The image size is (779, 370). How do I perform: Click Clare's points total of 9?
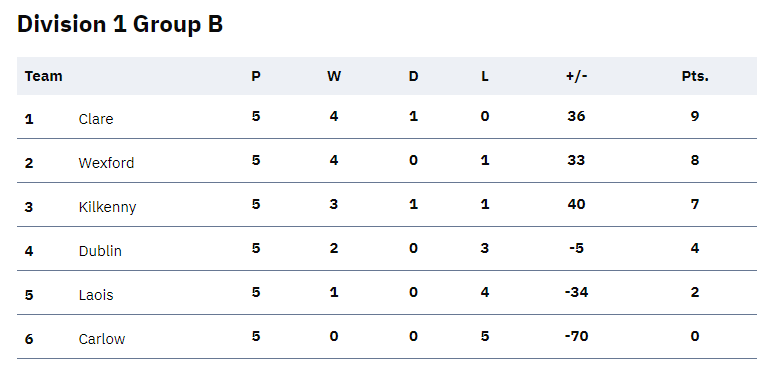[695, 116]
